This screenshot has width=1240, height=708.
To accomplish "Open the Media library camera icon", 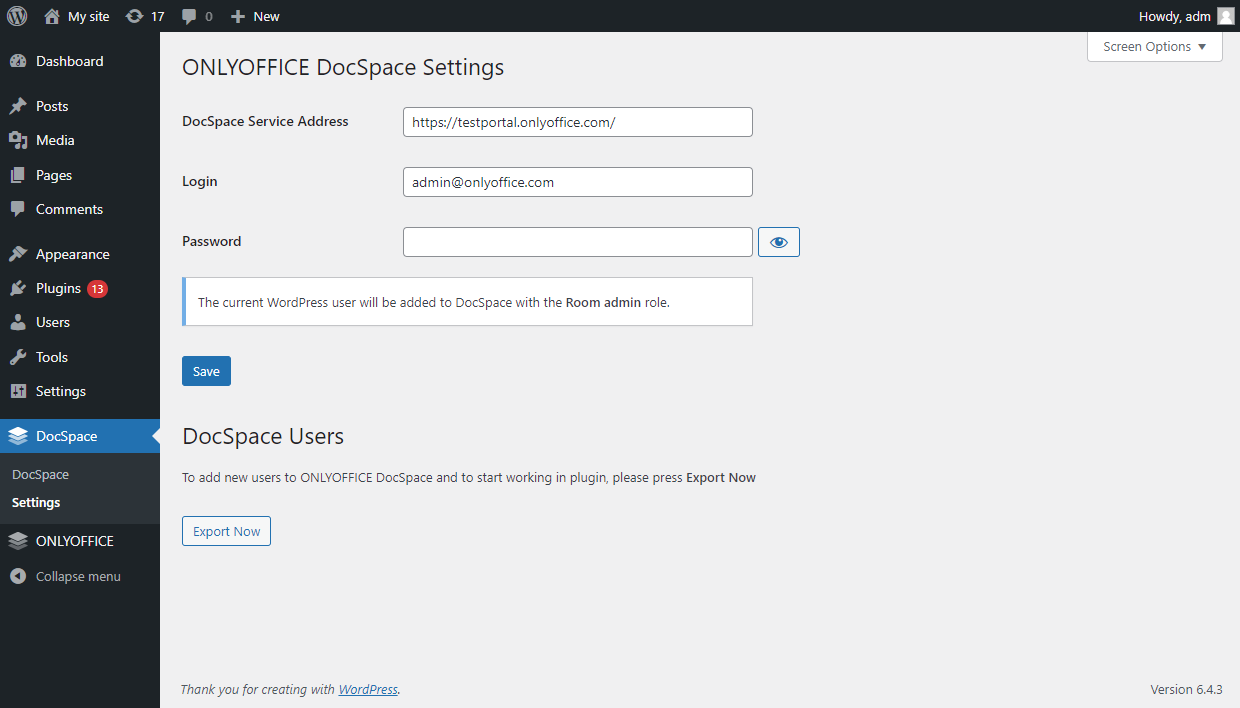I will point(22,140).
